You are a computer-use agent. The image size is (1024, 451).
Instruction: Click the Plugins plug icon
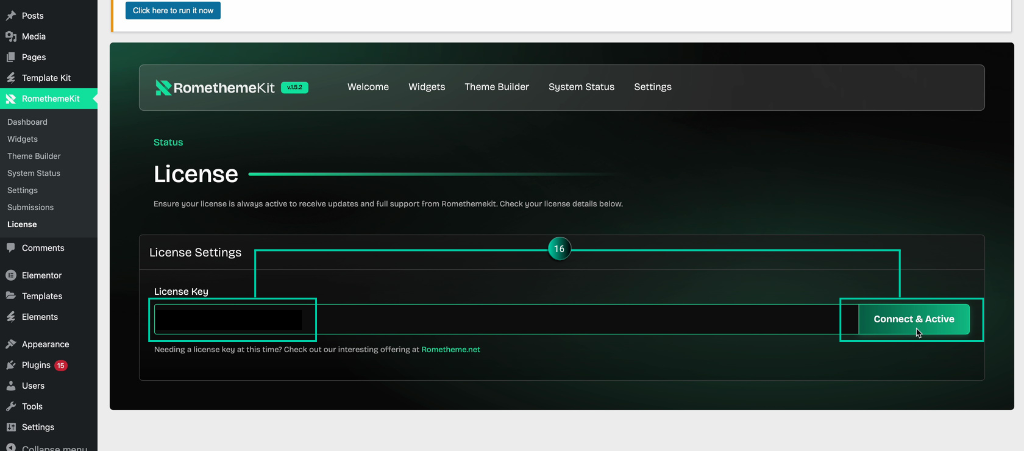(10, 365)
